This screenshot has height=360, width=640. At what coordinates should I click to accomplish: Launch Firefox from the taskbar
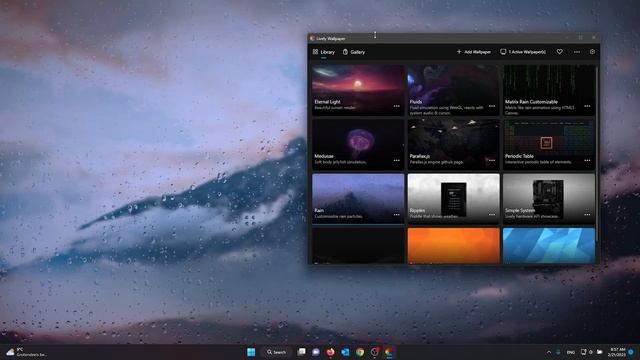pyautogui.click(x=330, y=352)
